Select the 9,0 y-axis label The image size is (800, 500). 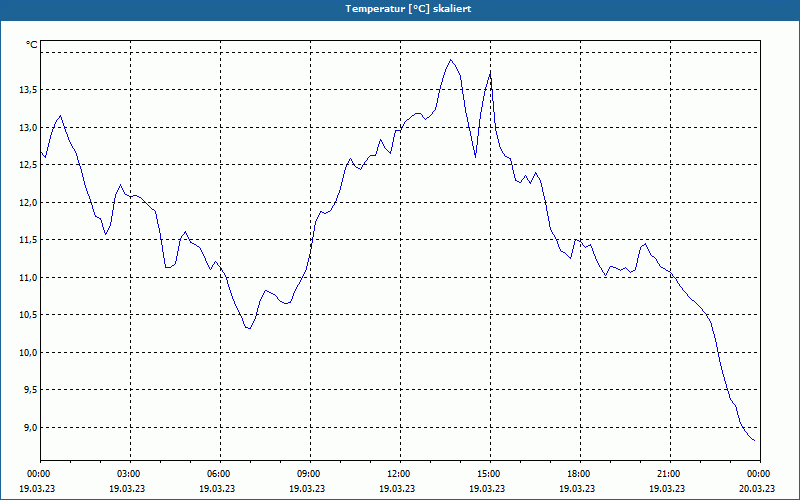tap(31, 428)
